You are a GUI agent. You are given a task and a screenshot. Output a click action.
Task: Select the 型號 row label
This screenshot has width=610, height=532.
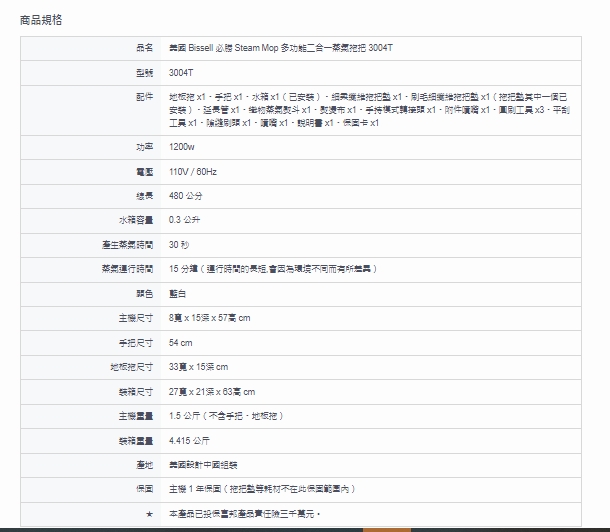pyautogui.click(x=144, y=73)
